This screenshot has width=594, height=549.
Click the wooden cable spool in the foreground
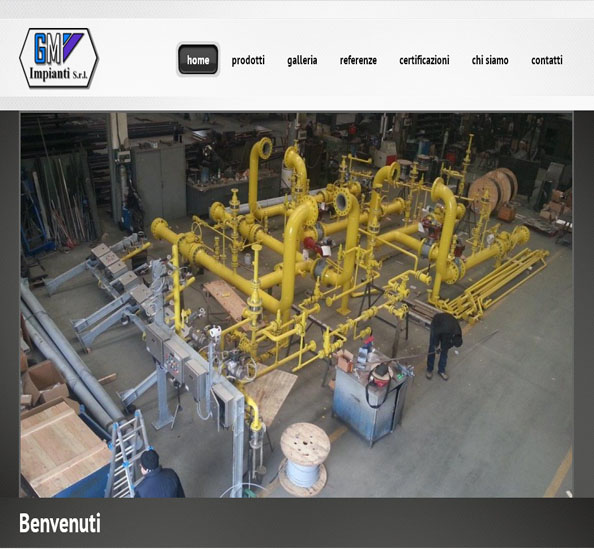pos(305,458)
